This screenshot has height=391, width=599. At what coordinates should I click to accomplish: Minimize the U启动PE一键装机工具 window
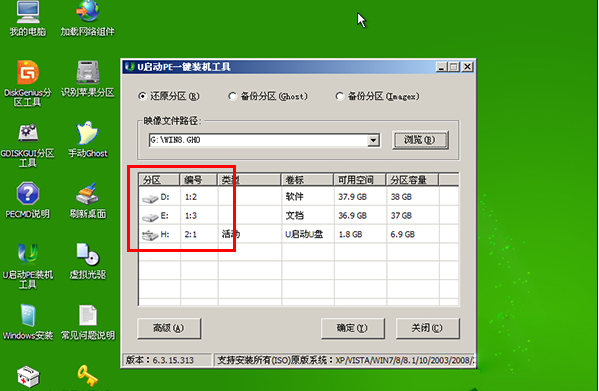point(442,67)
